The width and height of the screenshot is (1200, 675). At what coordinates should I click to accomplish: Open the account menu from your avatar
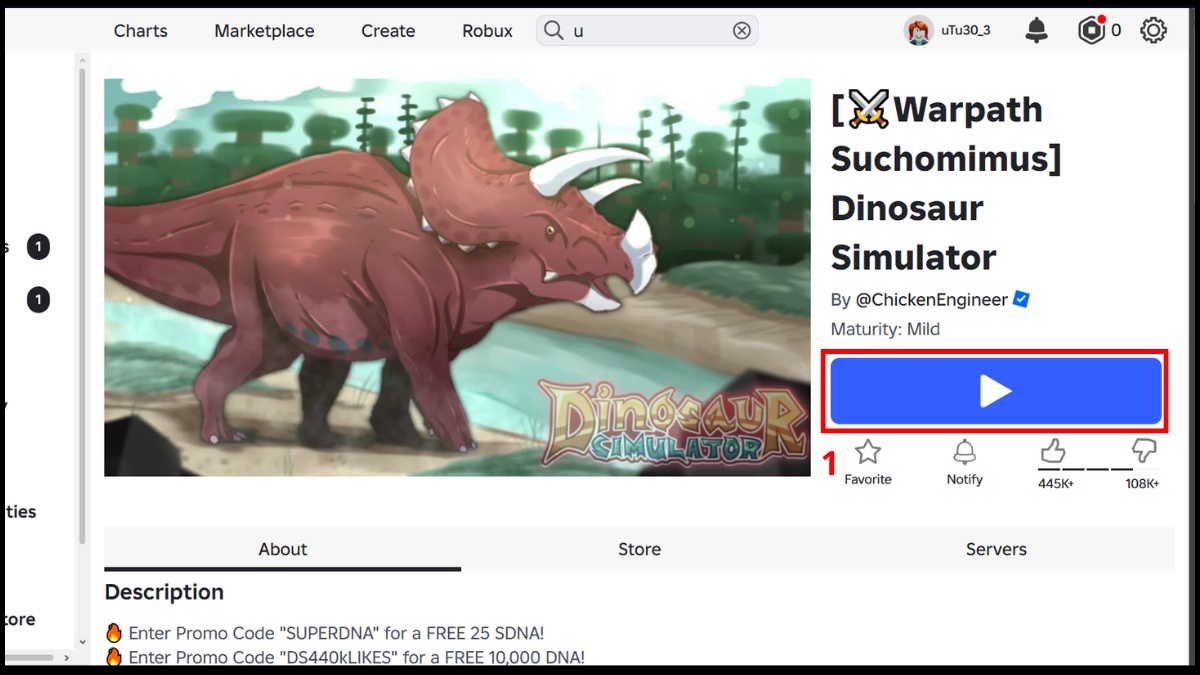(918, 30)
